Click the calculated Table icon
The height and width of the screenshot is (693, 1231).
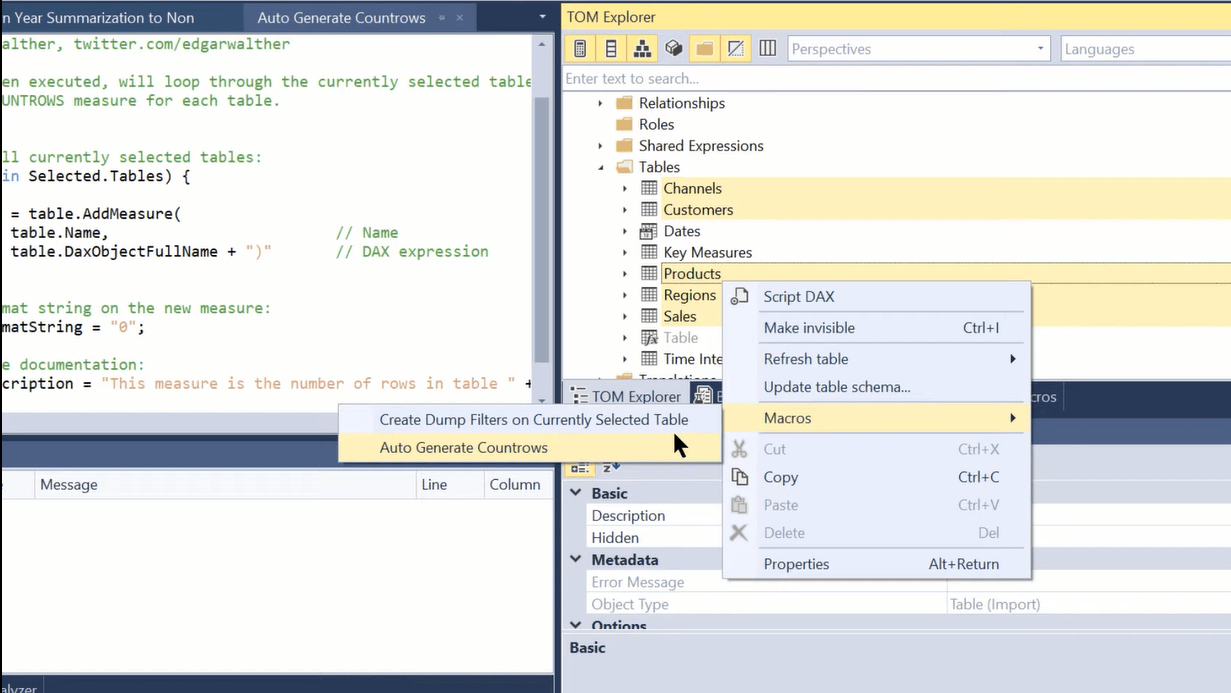649,338
